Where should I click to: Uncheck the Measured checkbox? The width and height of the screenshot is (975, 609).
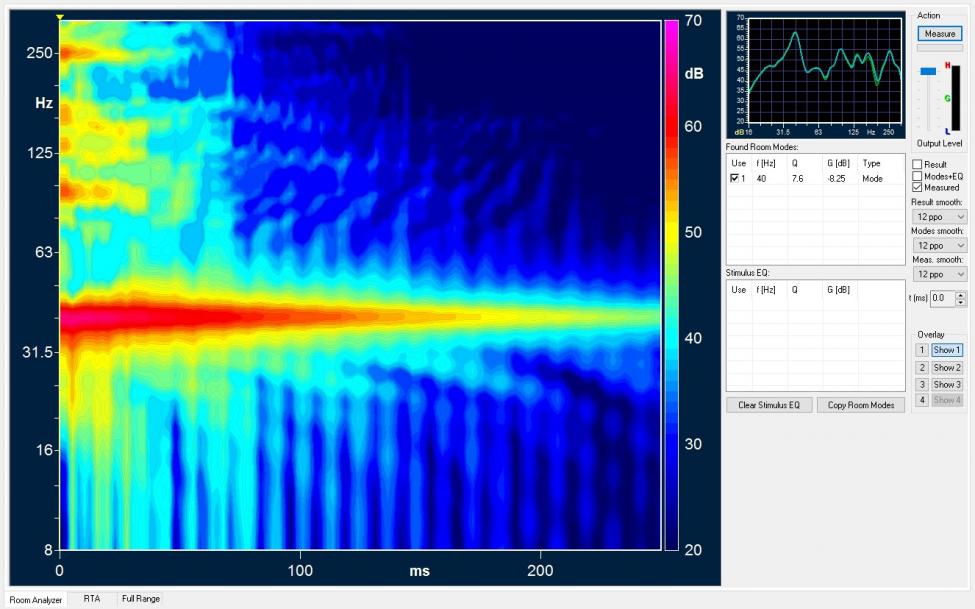(x=917, y=187)
